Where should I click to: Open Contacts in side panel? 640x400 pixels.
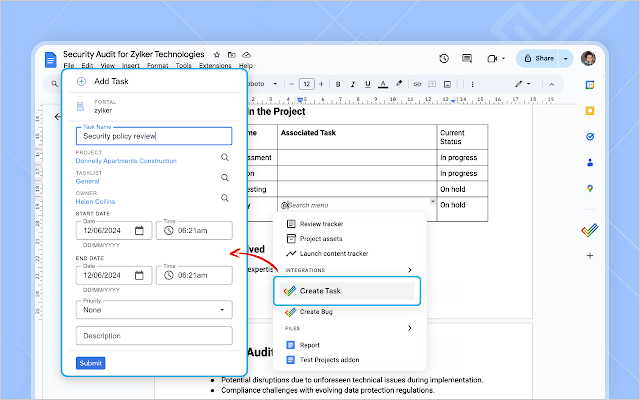point(590,162)
